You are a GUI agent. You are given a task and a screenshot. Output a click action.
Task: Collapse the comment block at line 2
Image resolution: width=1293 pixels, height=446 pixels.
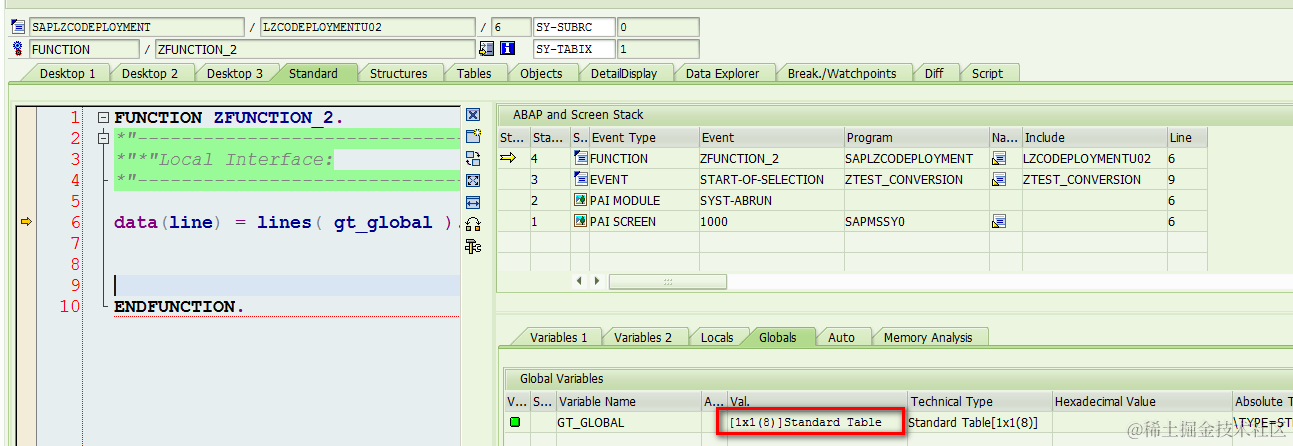pos(103,138)
